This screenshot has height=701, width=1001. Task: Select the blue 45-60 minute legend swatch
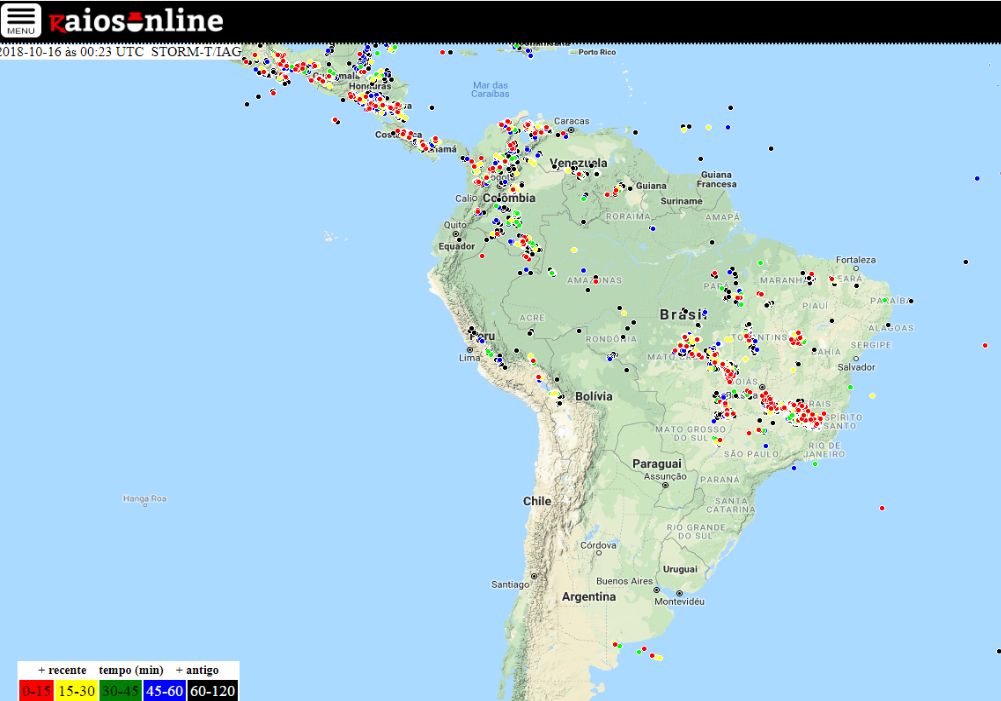click(163, 690)
